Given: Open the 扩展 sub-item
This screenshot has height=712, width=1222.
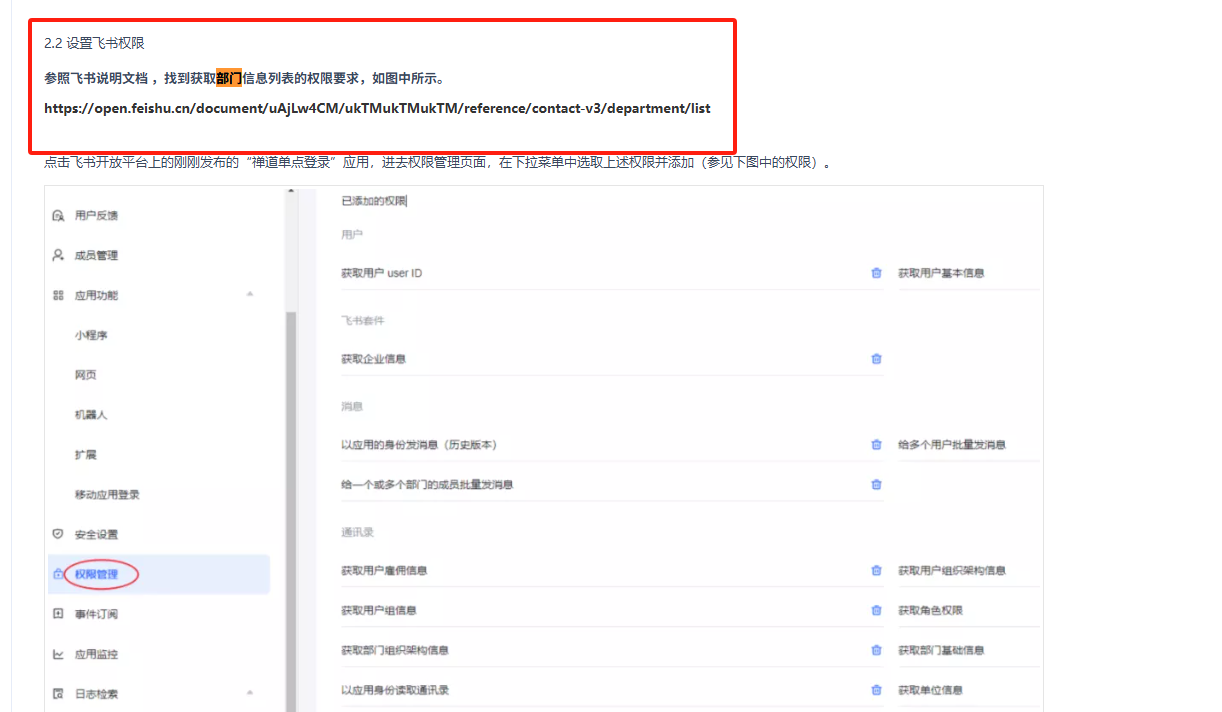Looking at the screenshot, I should (x=85, y=455).
